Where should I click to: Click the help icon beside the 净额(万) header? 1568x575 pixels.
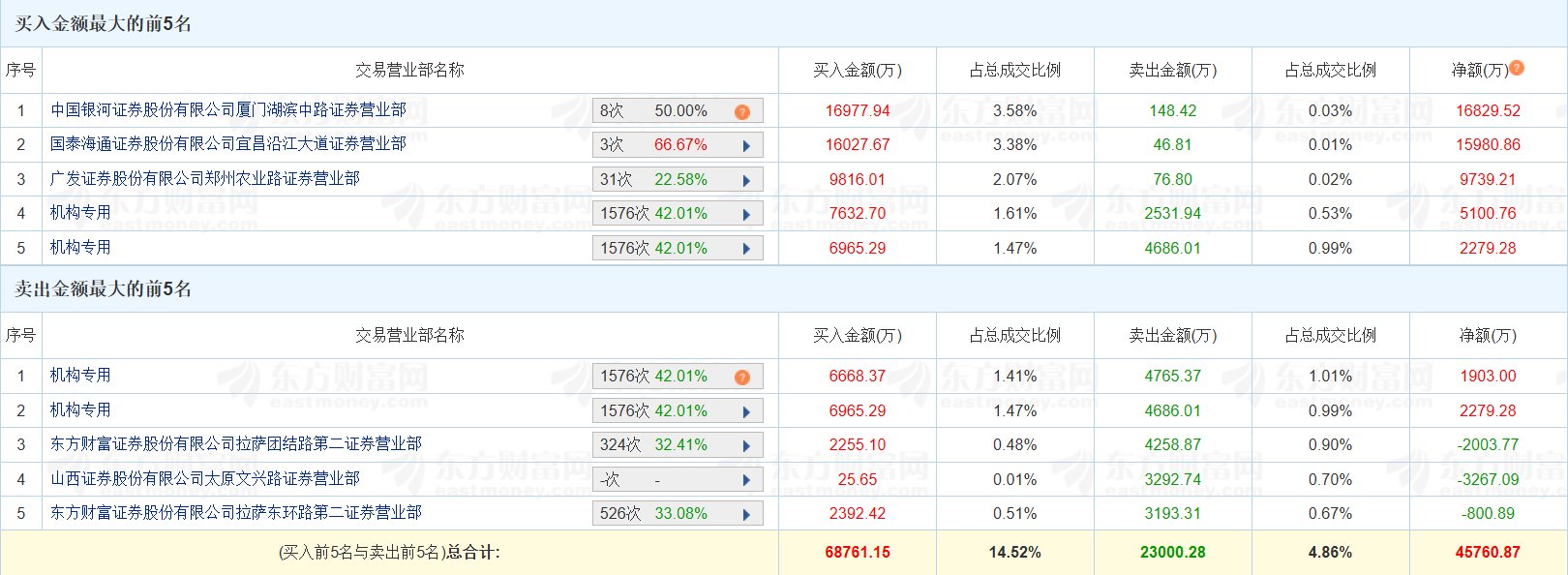1517,68
